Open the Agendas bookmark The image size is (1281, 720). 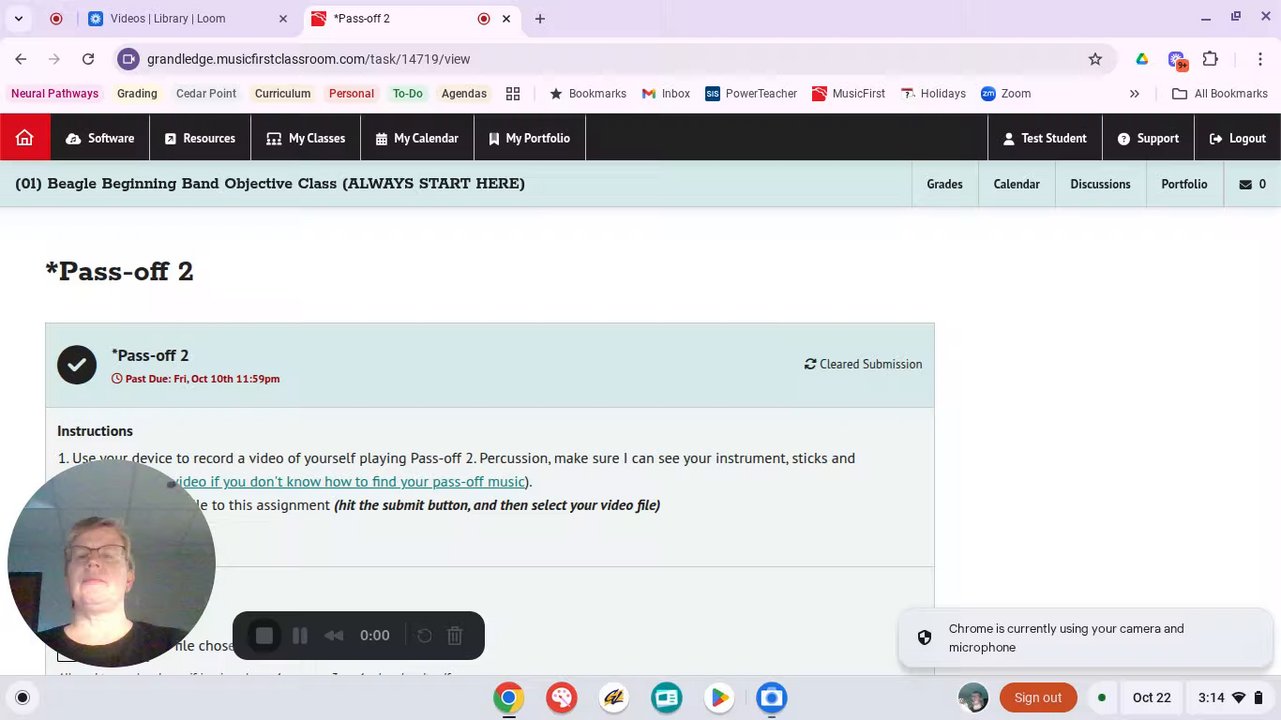point(464,93)
